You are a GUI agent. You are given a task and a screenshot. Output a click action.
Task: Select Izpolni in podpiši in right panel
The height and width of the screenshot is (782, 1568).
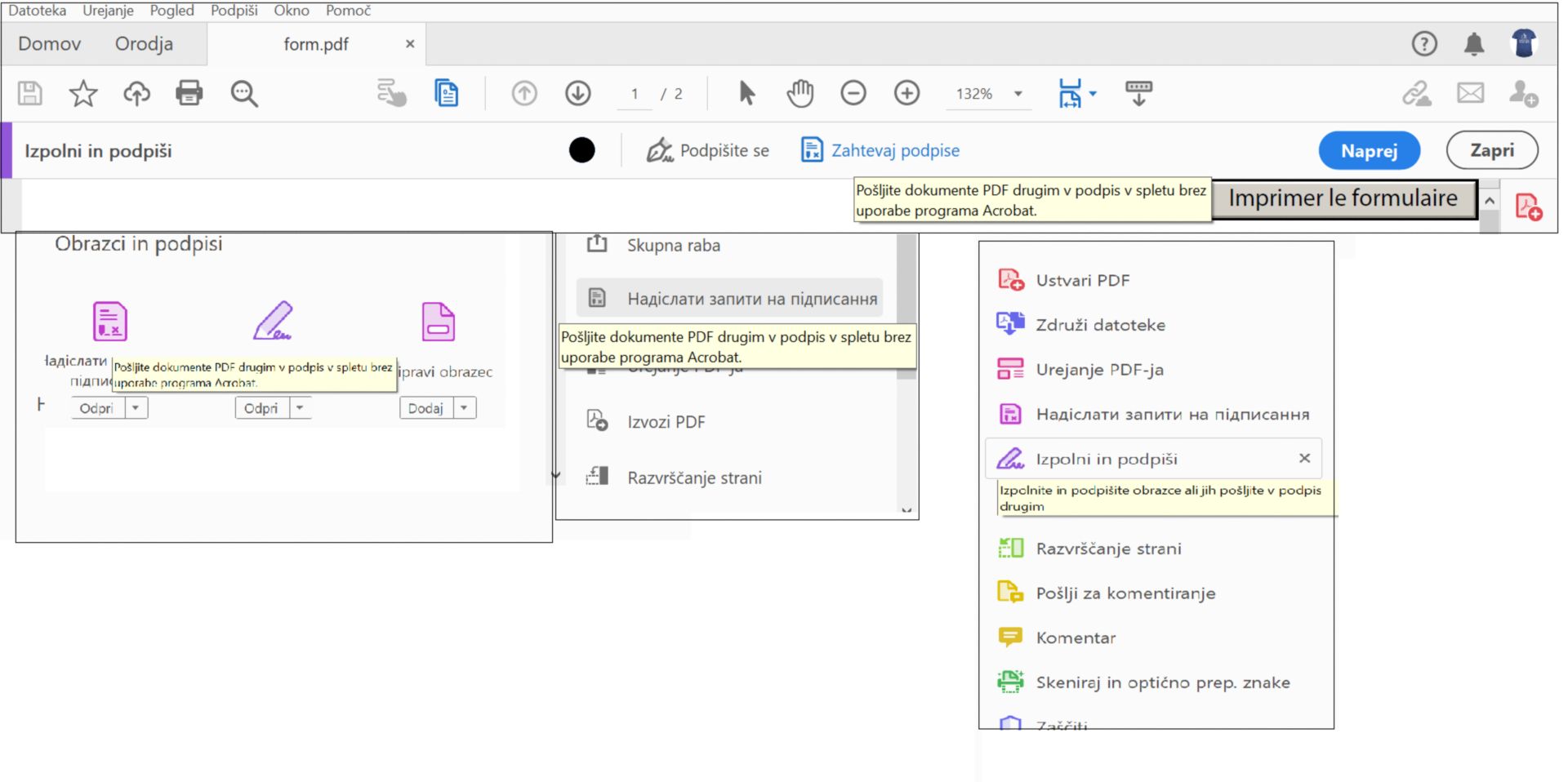click(x=1153, y=459)
